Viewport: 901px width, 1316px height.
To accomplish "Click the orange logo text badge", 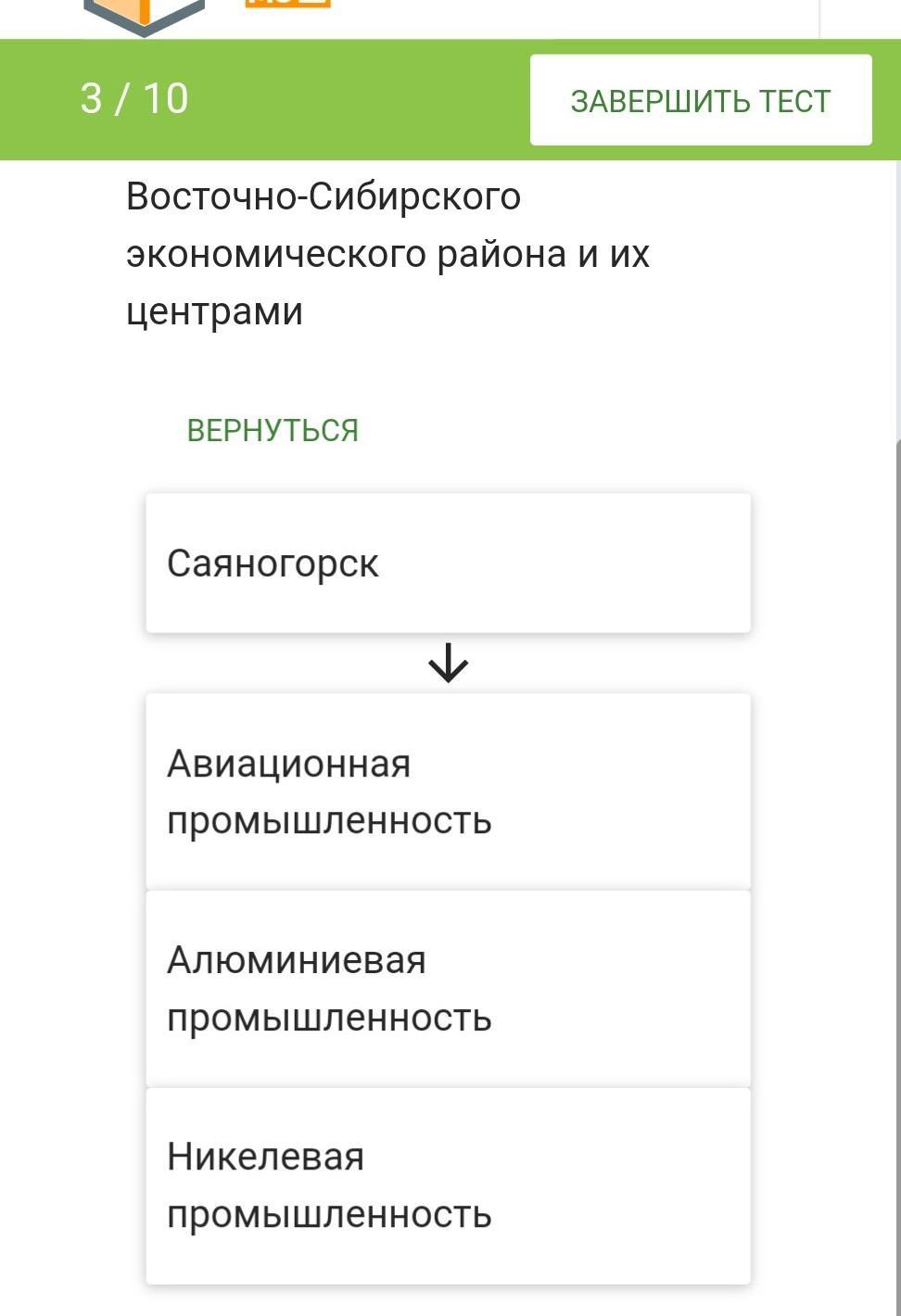I will [287, 5].
